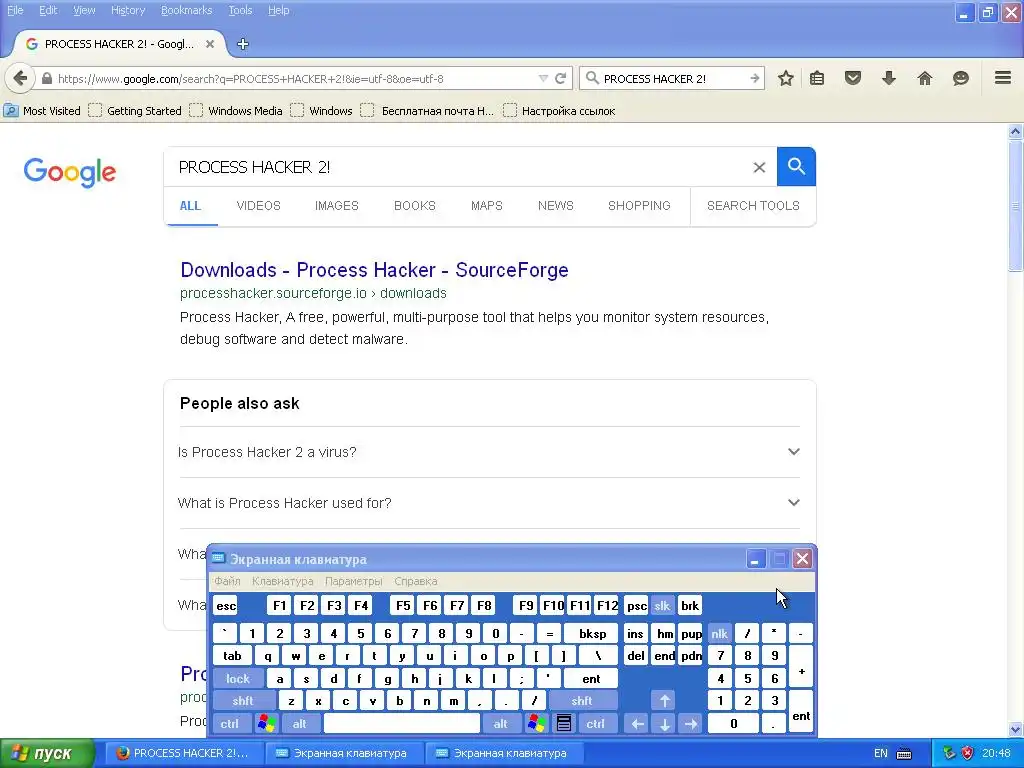Toggle left shft key on keyboard
1024x768 pixels.
243,701
